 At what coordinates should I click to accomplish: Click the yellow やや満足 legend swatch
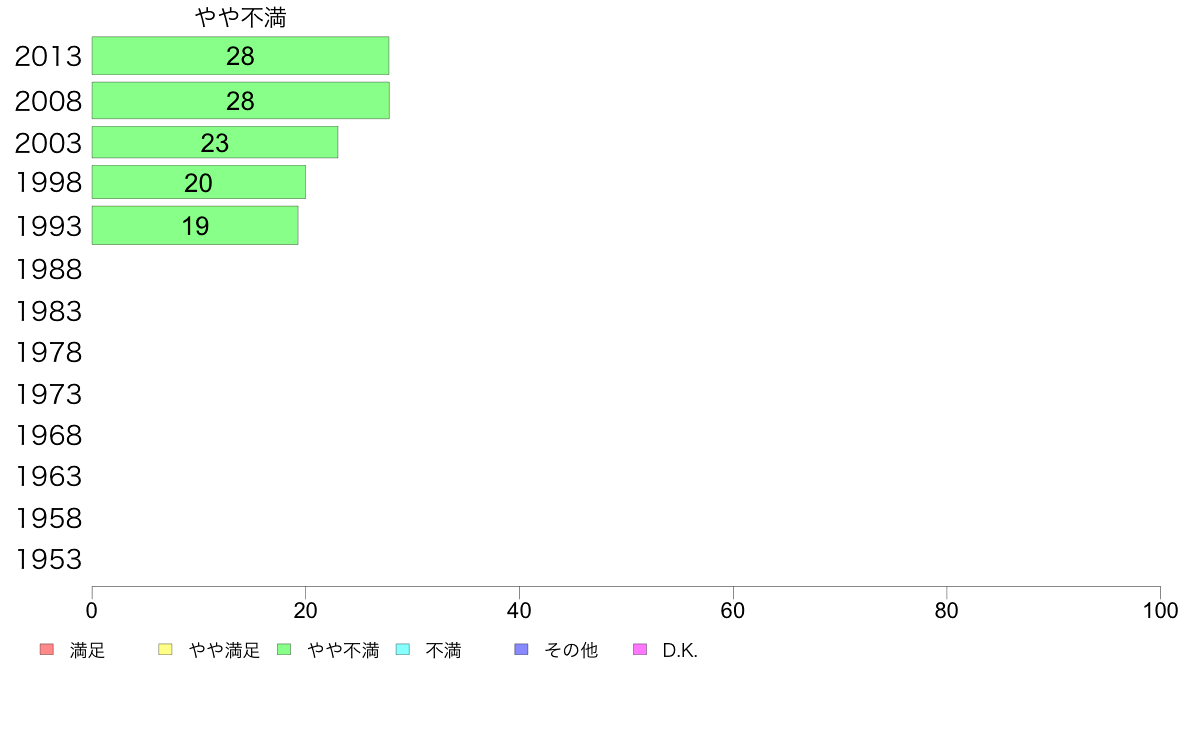pyautogui.click(x=165, y=650)
